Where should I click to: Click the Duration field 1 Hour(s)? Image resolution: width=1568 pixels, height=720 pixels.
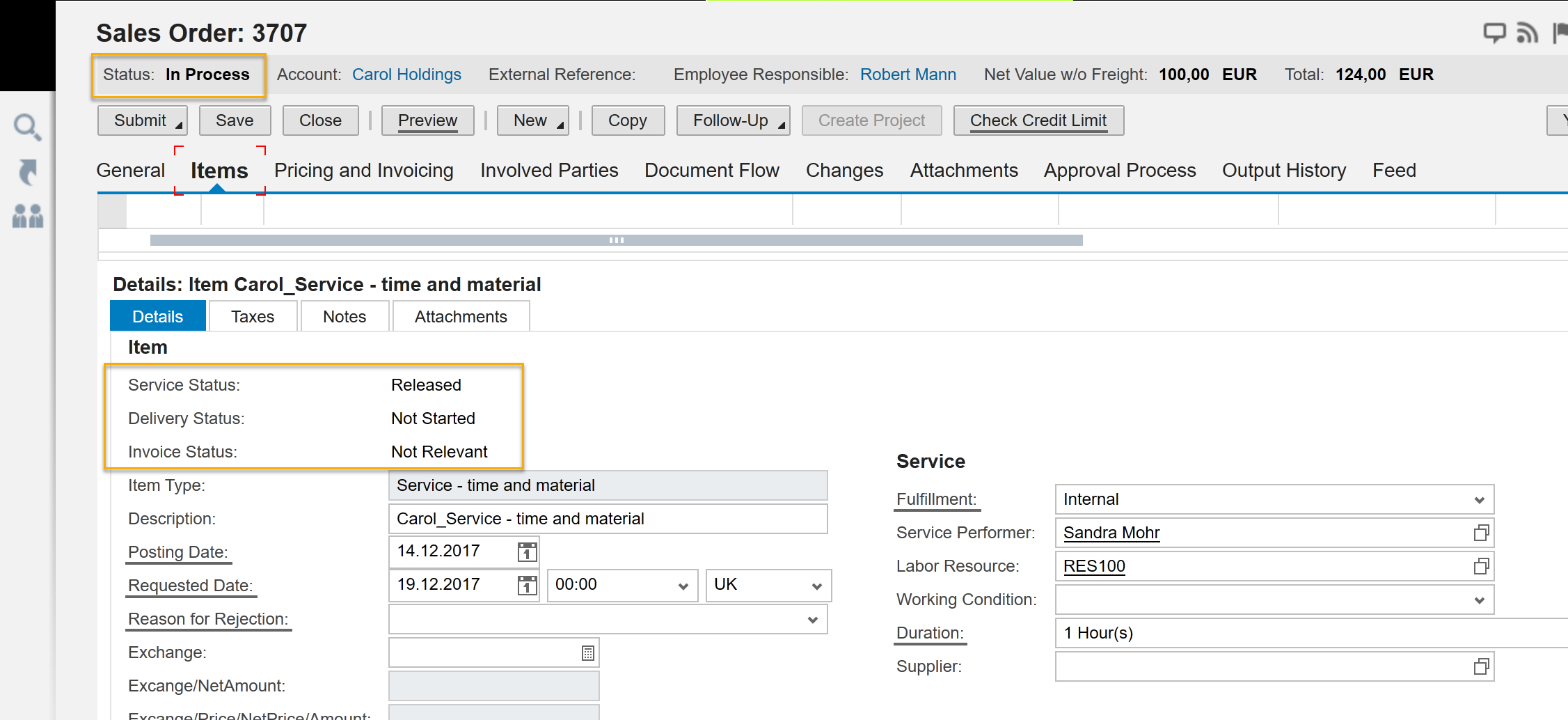click(x=1311, y=633)
